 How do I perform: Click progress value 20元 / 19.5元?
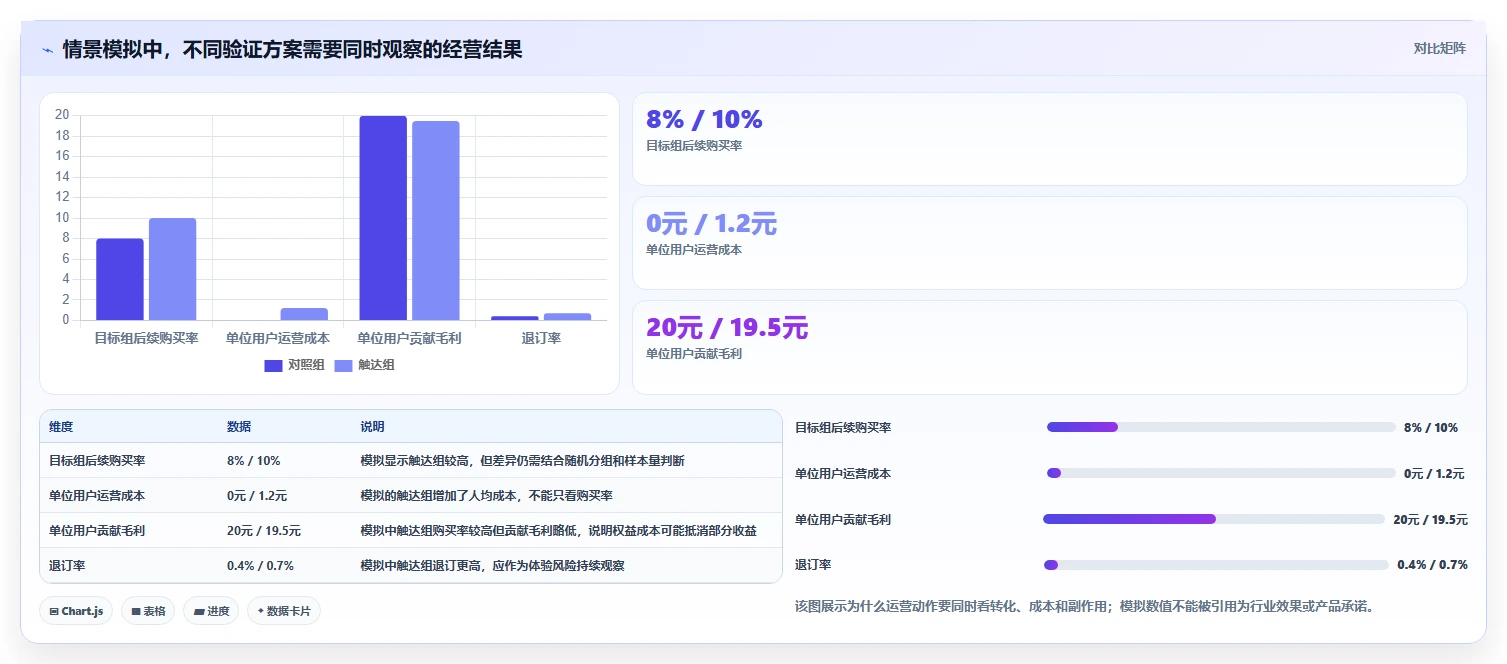click(x=1430, y=519)
